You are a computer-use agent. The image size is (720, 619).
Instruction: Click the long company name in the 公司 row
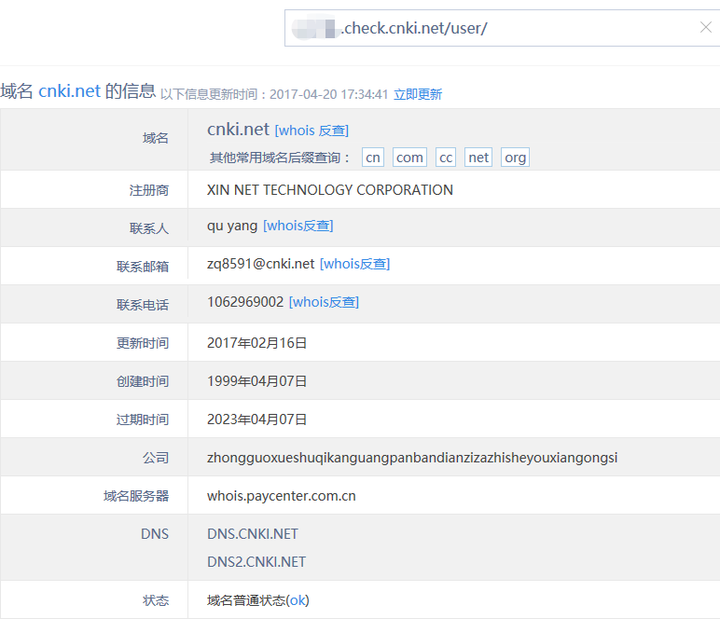point(412,458)
